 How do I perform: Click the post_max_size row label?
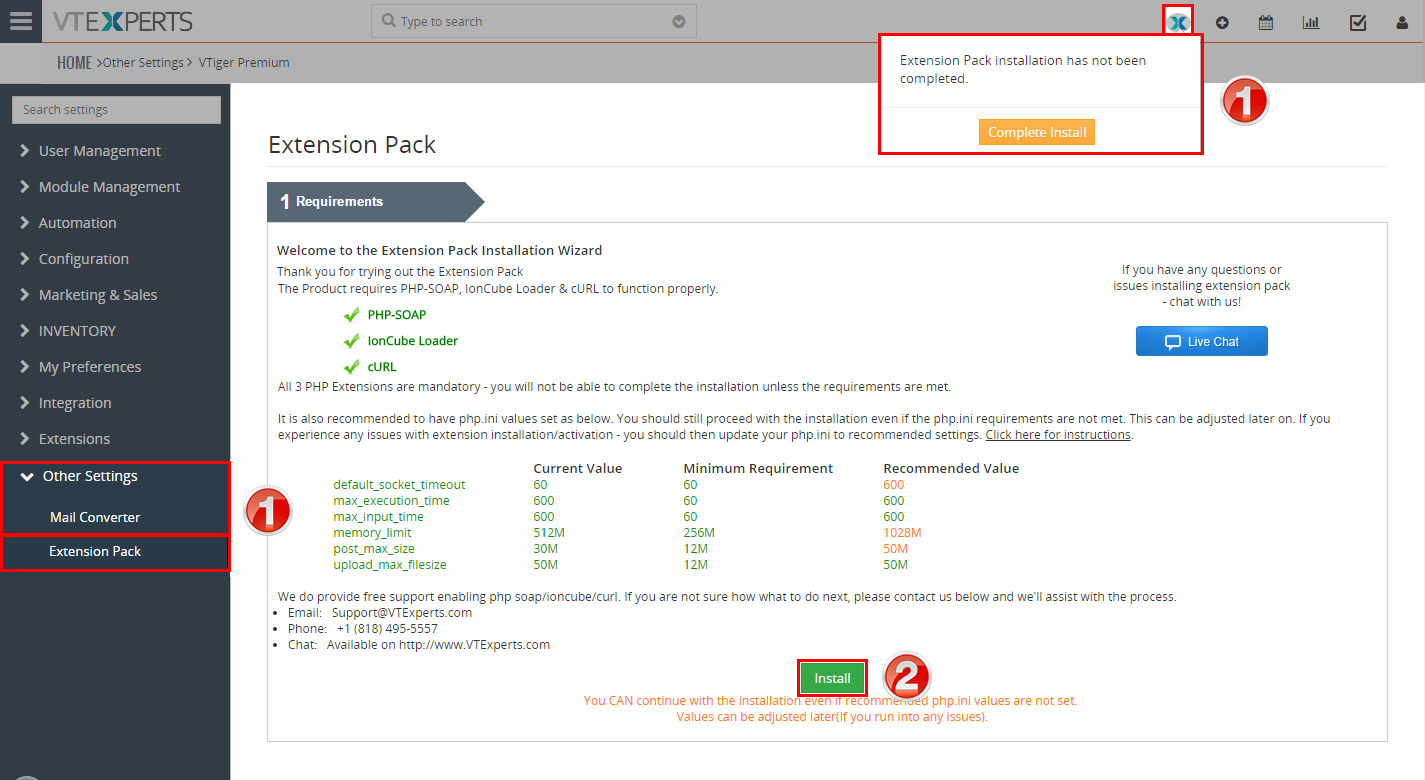[374, 549]
